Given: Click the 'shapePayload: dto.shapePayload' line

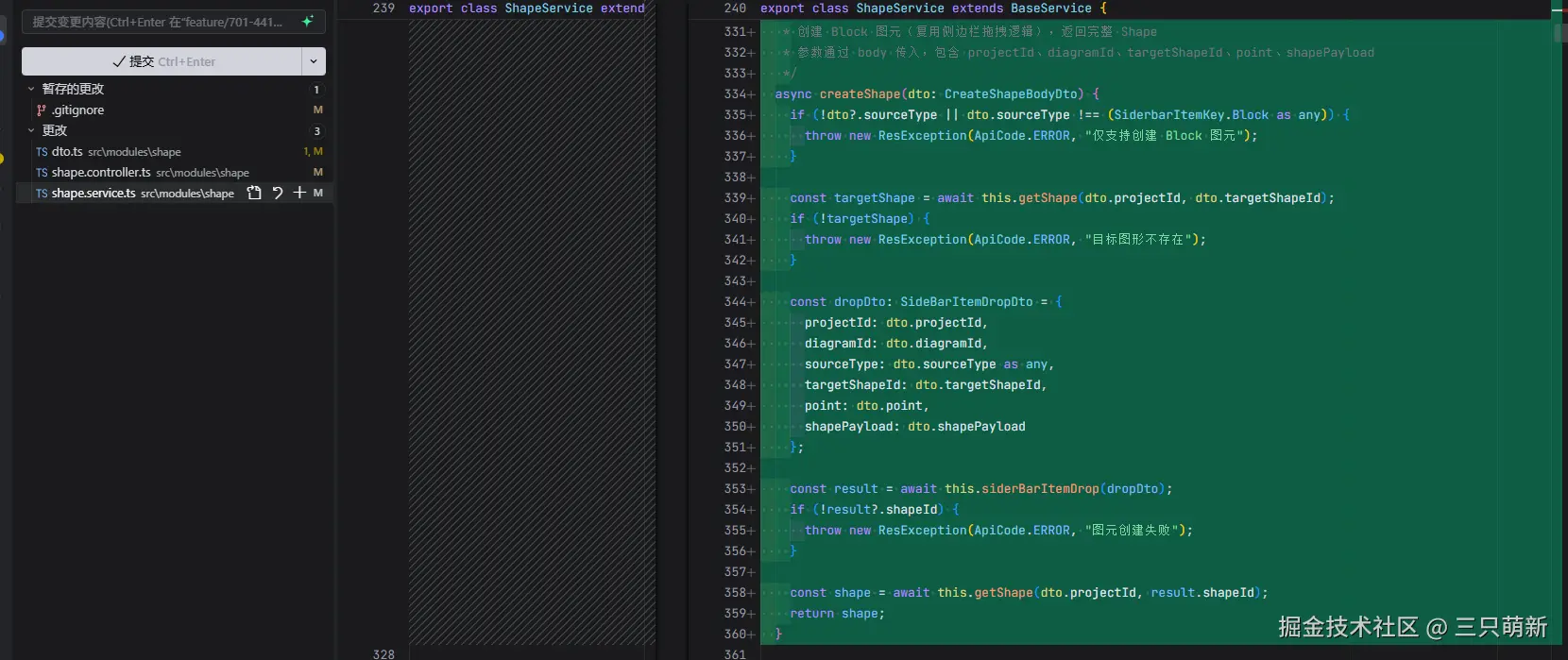Looking at the screenshot, I should click(915, 426).
